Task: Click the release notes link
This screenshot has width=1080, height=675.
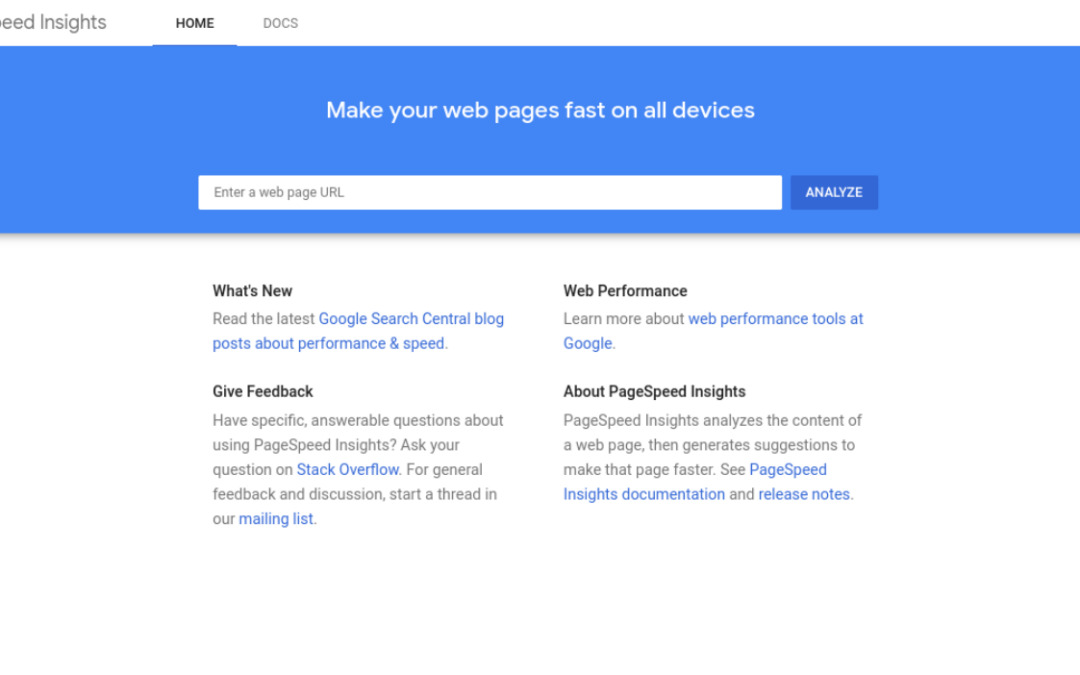Action: (804, 494)
